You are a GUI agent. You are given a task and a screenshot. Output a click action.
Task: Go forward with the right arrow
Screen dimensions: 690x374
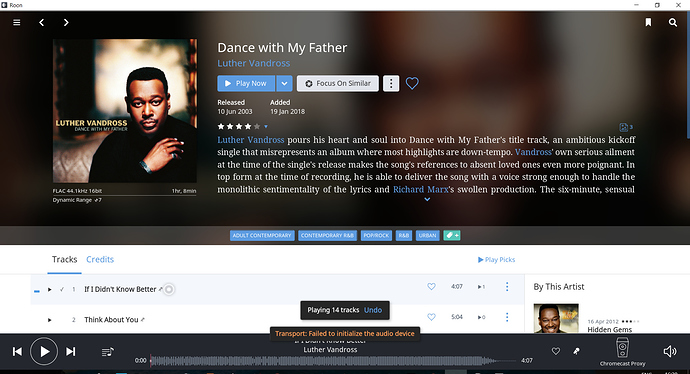click(x=66, y=22)
